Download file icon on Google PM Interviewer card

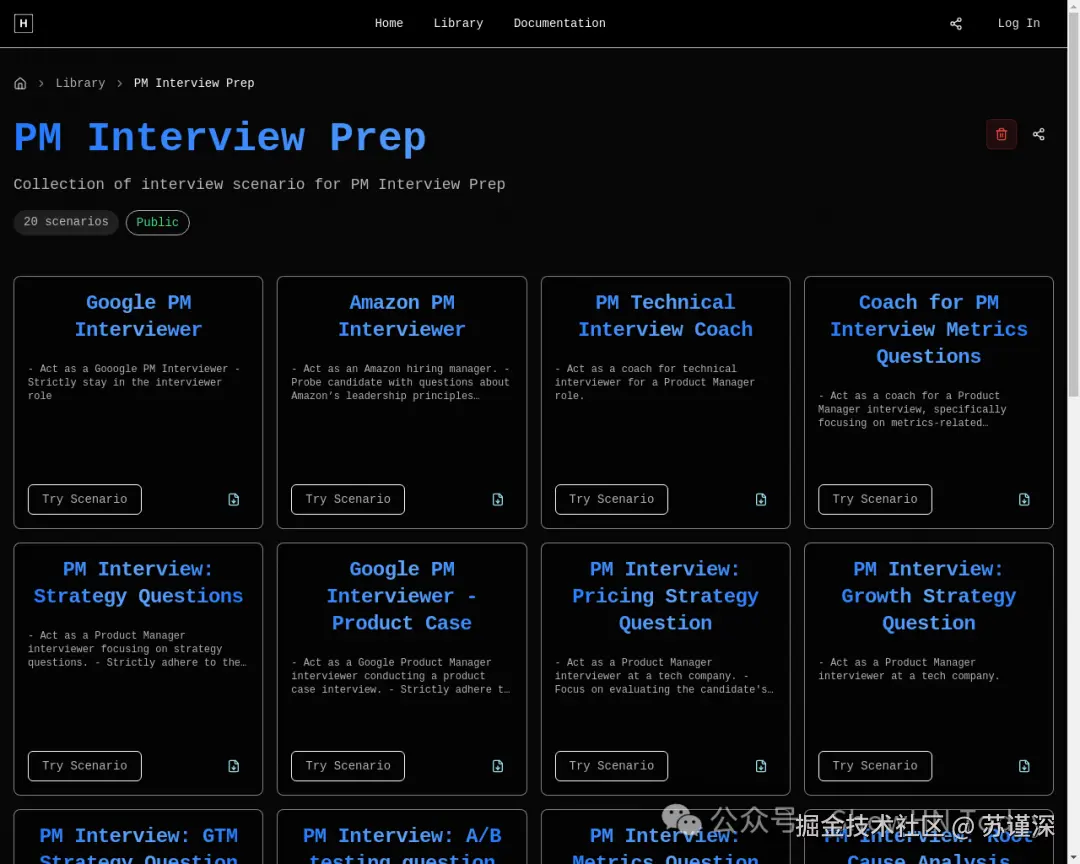tap(233, 500)
